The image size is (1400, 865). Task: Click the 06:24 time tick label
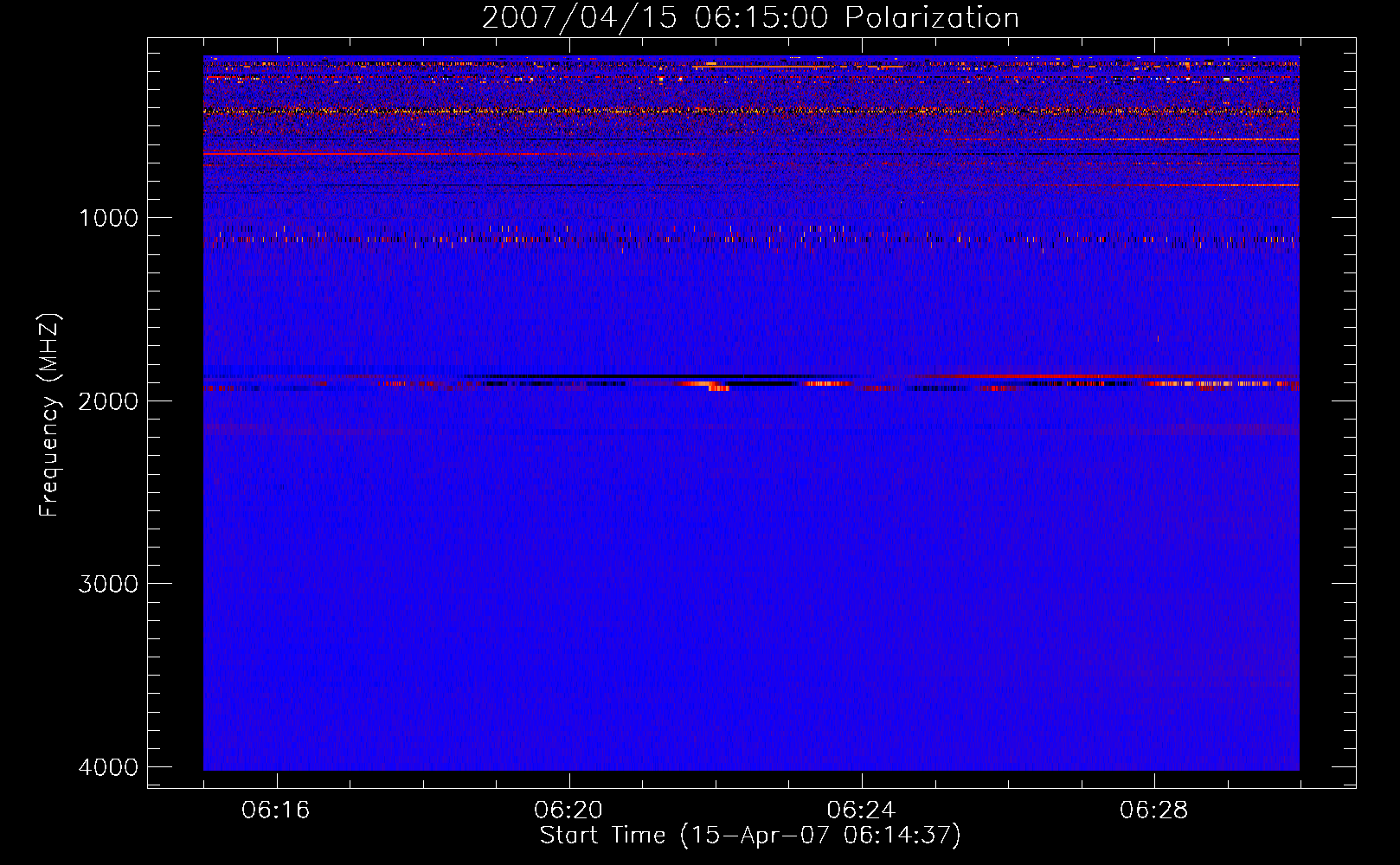click(x=861, y=811)
